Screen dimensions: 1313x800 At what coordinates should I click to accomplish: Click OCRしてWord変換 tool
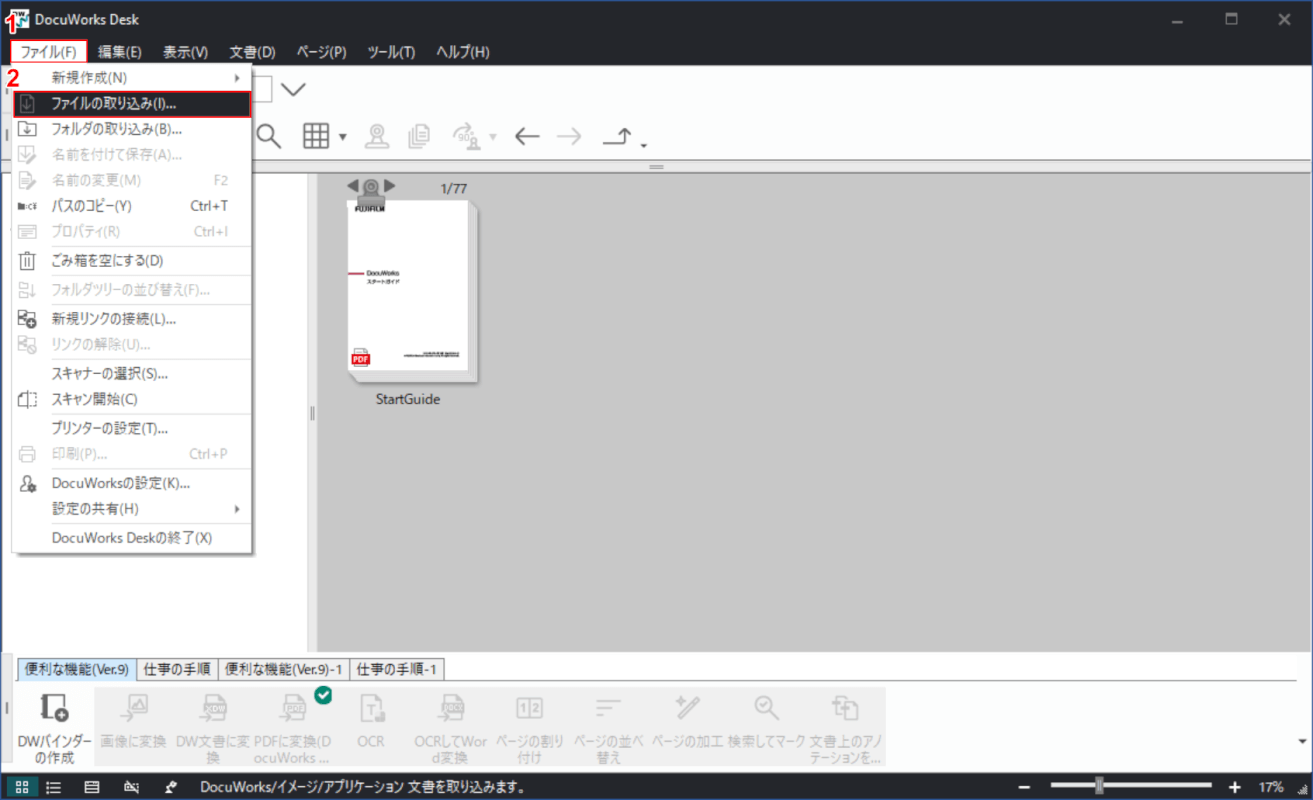coord(450,727)
